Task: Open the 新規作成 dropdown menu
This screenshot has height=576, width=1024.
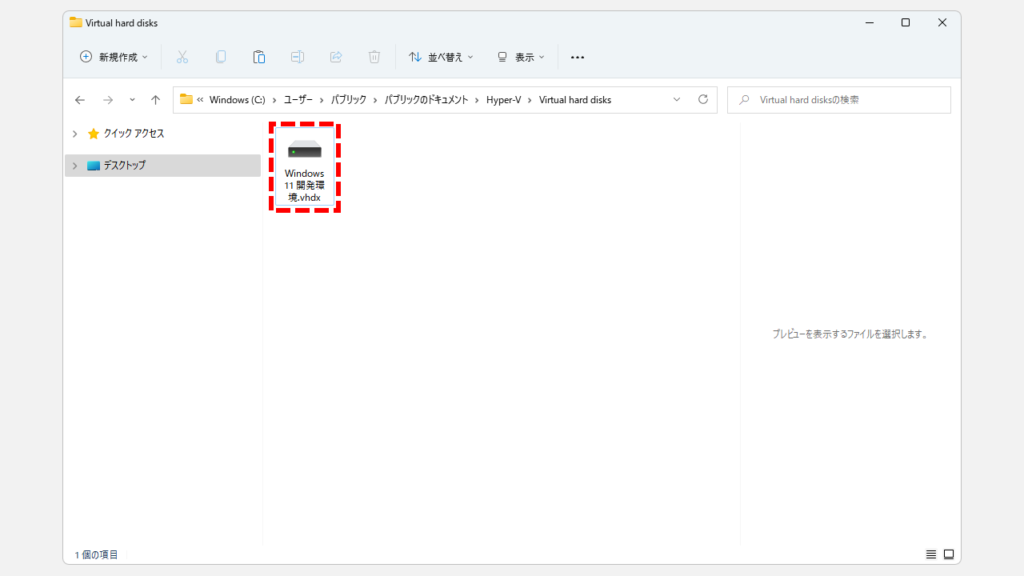Action: pyautogui.click(x=113, y=57)
